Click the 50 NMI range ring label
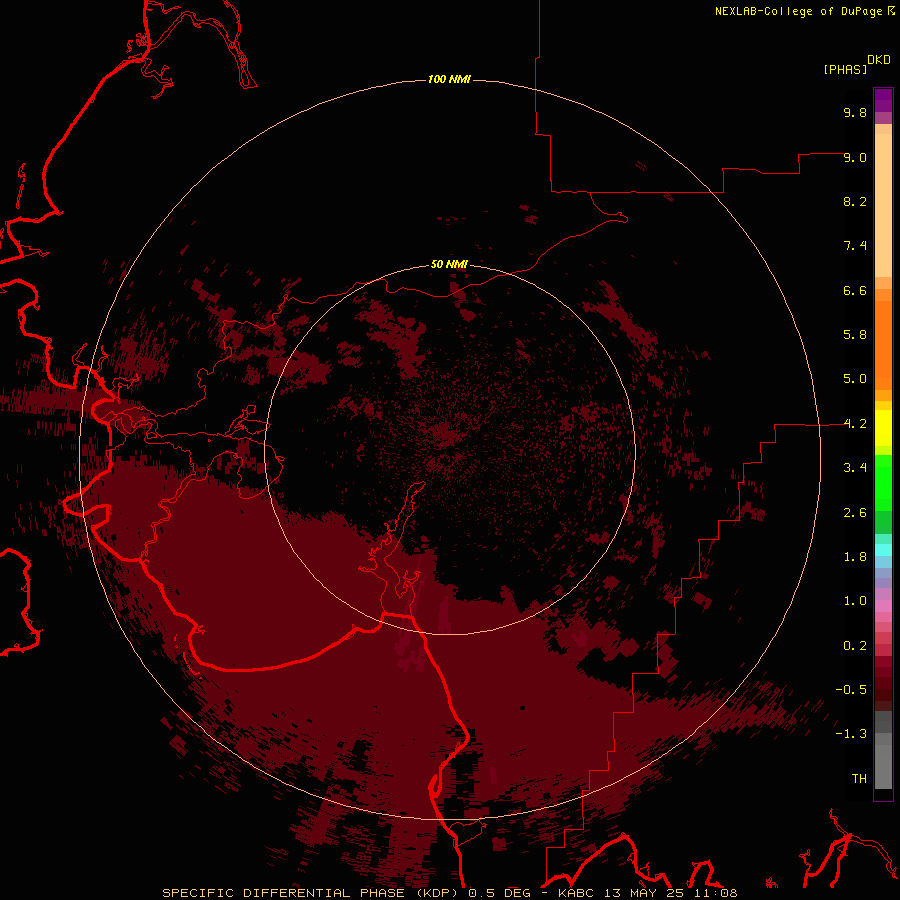Viewport: 900px width, 900px height. (449, 264)
